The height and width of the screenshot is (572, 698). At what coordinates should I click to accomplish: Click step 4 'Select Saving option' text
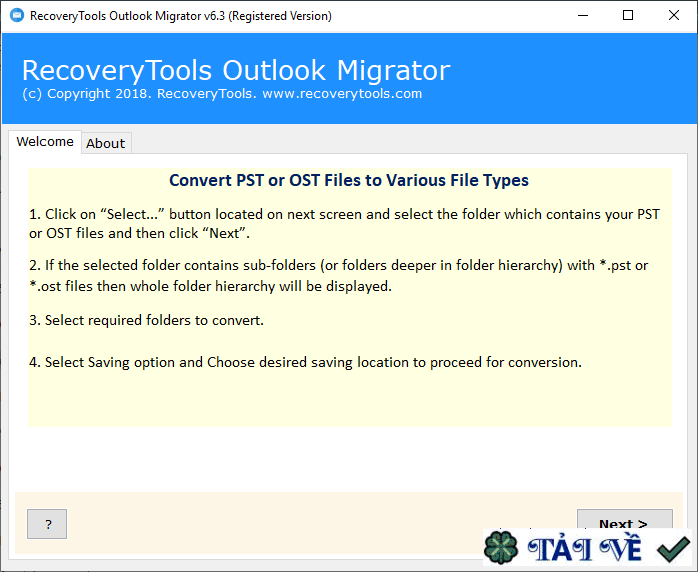305,362
